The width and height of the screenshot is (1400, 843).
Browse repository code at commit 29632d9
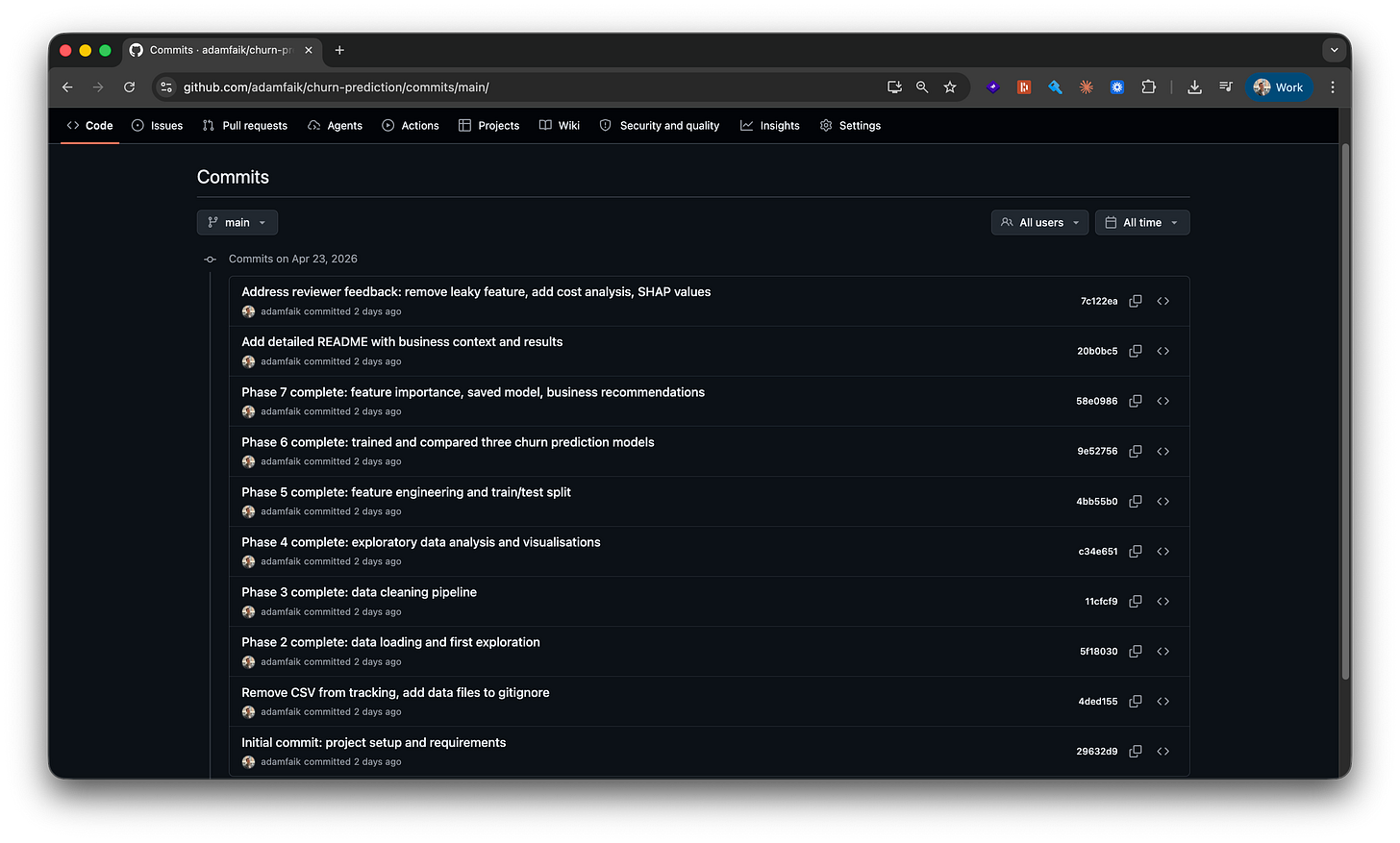pos(1162,751)
